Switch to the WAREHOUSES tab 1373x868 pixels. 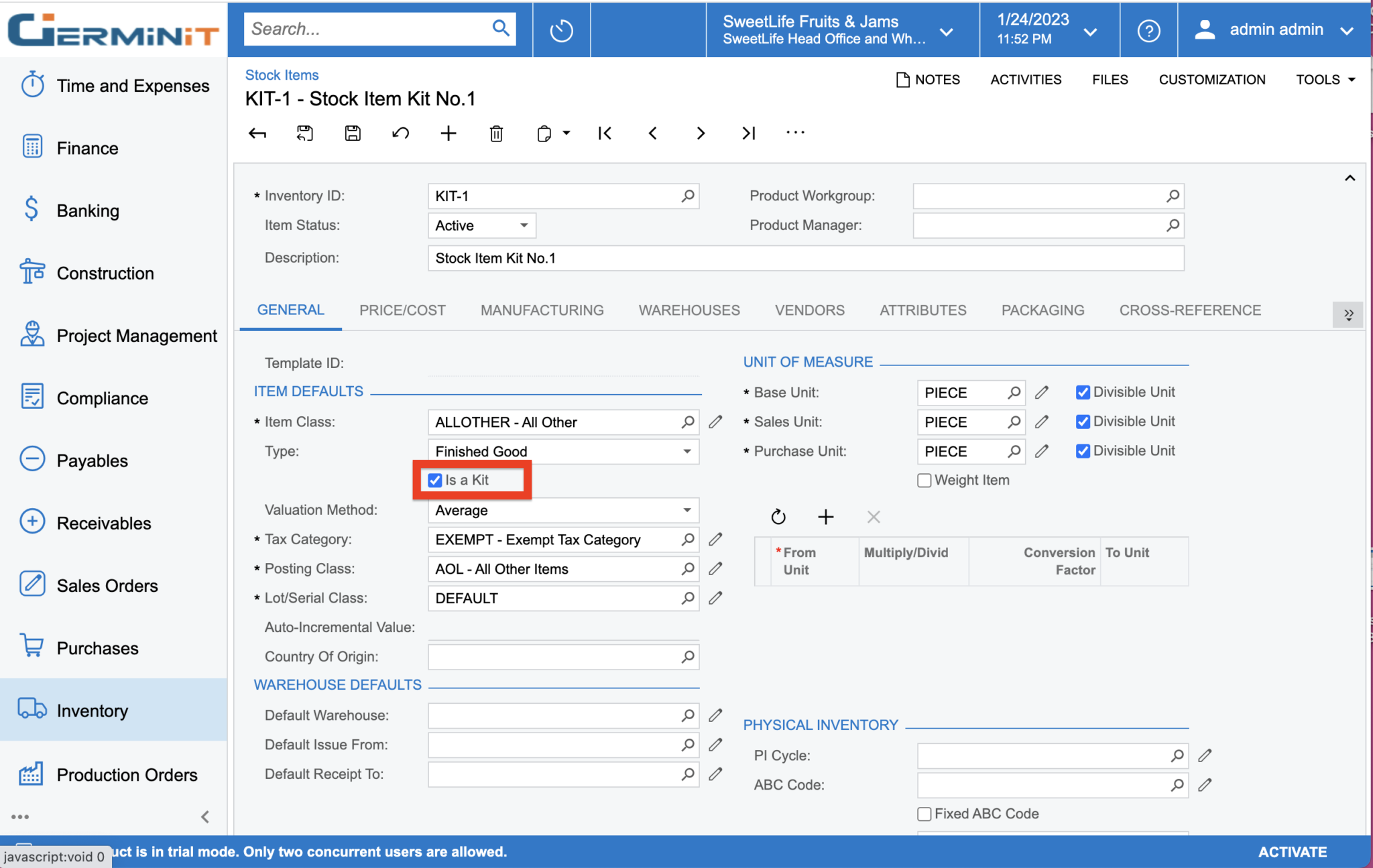689,310
